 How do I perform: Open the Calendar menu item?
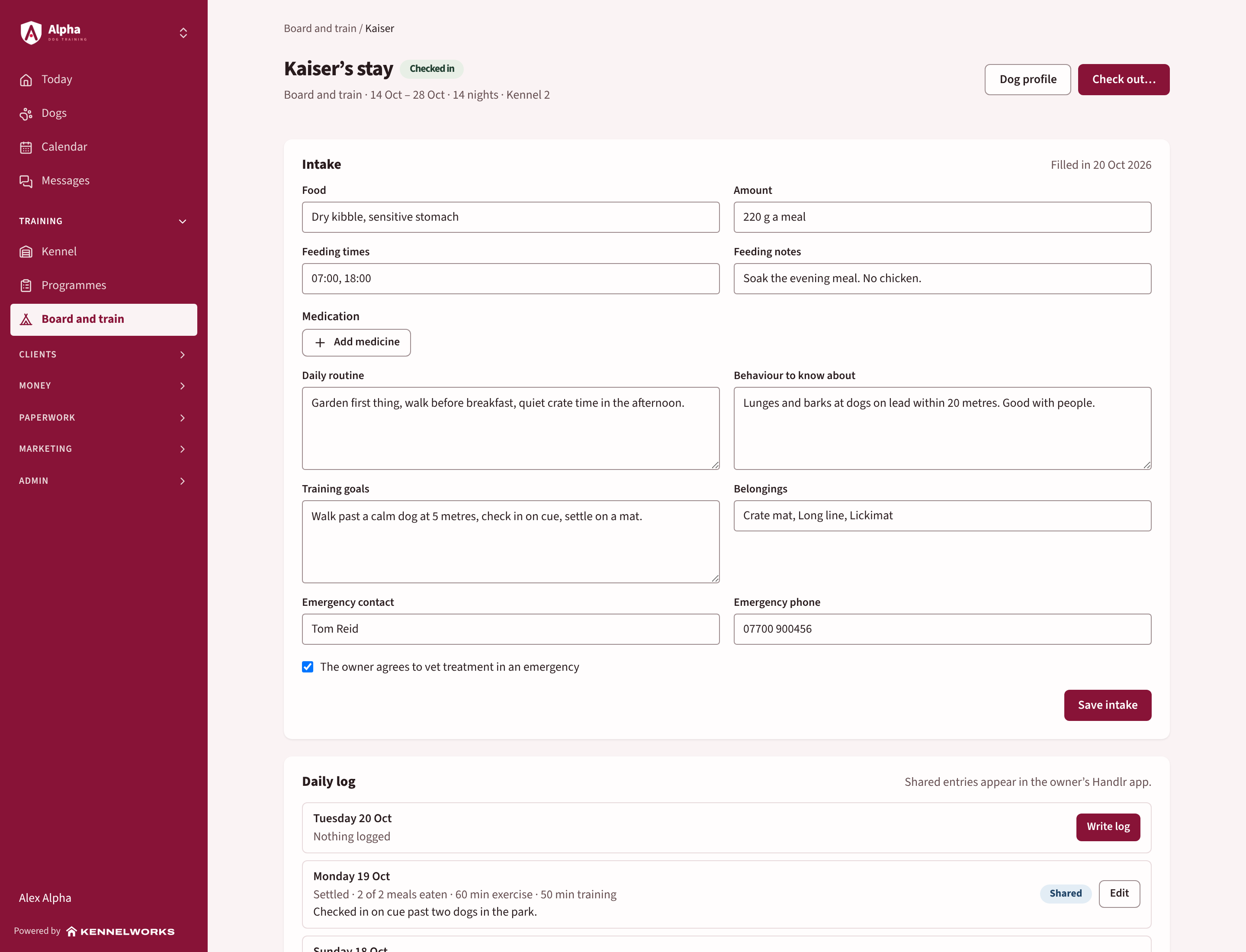tap(104, 147)
